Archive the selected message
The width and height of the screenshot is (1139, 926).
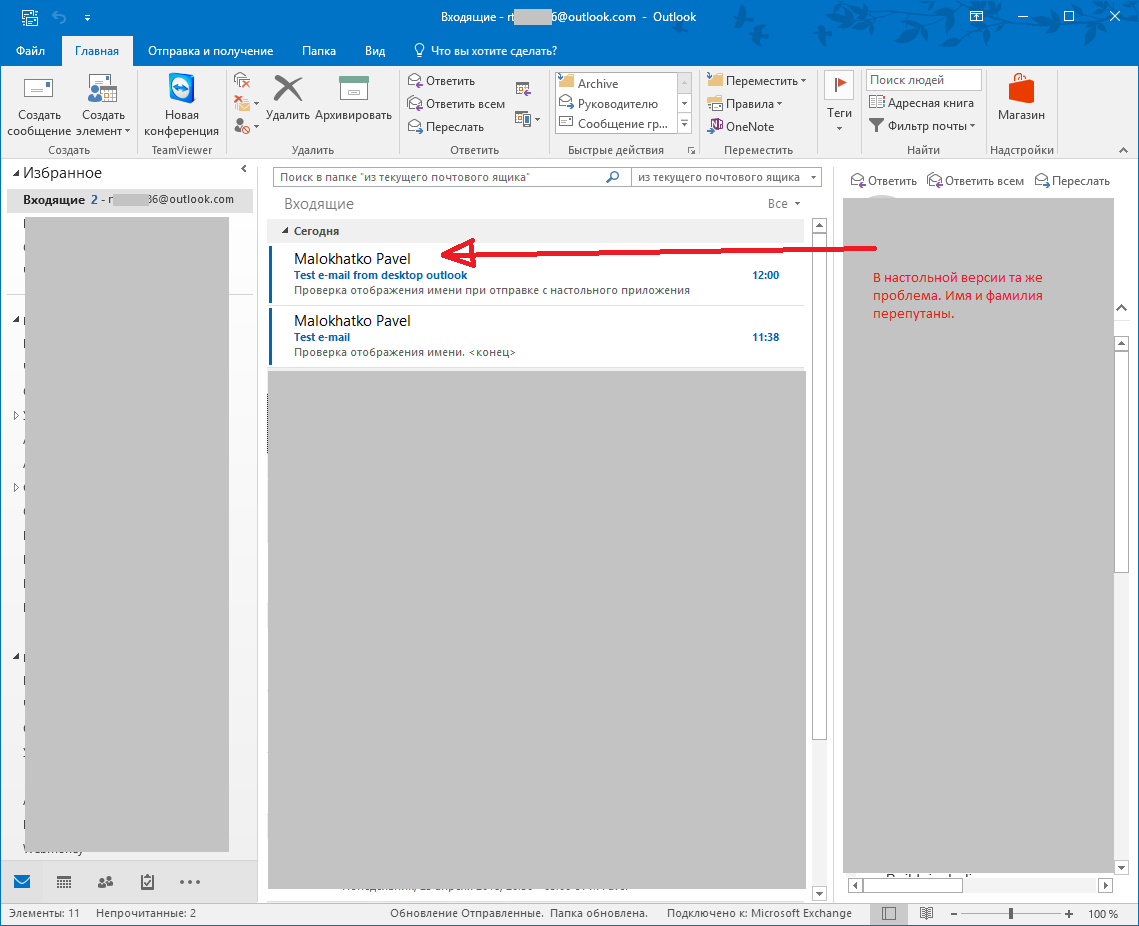[354, 97]
